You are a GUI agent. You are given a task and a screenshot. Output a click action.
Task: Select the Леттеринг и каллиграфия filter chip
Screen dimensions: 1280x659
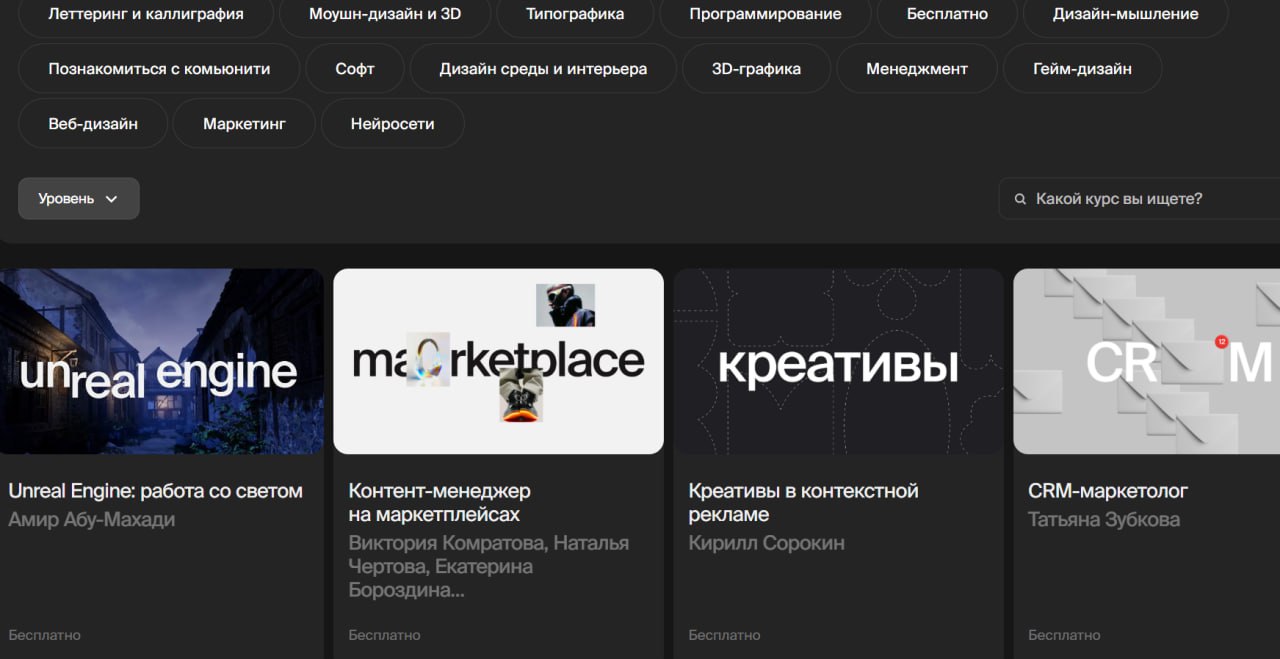[146, 15]
